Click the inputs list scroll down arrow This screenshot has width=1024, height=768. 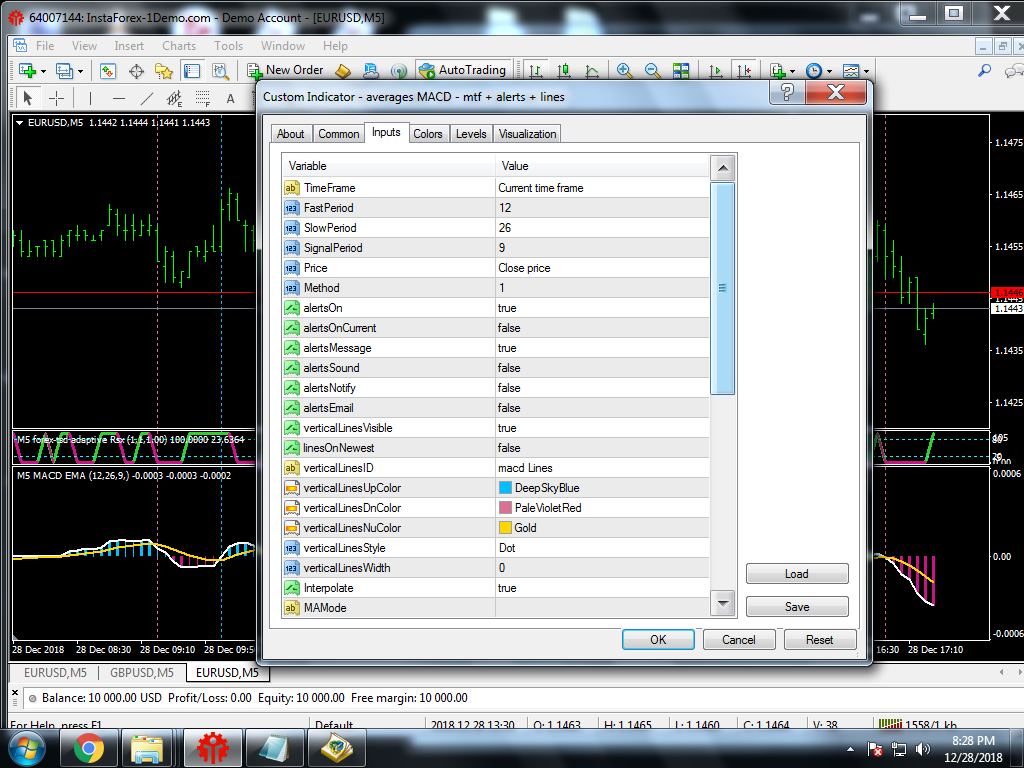coord(722,603)
